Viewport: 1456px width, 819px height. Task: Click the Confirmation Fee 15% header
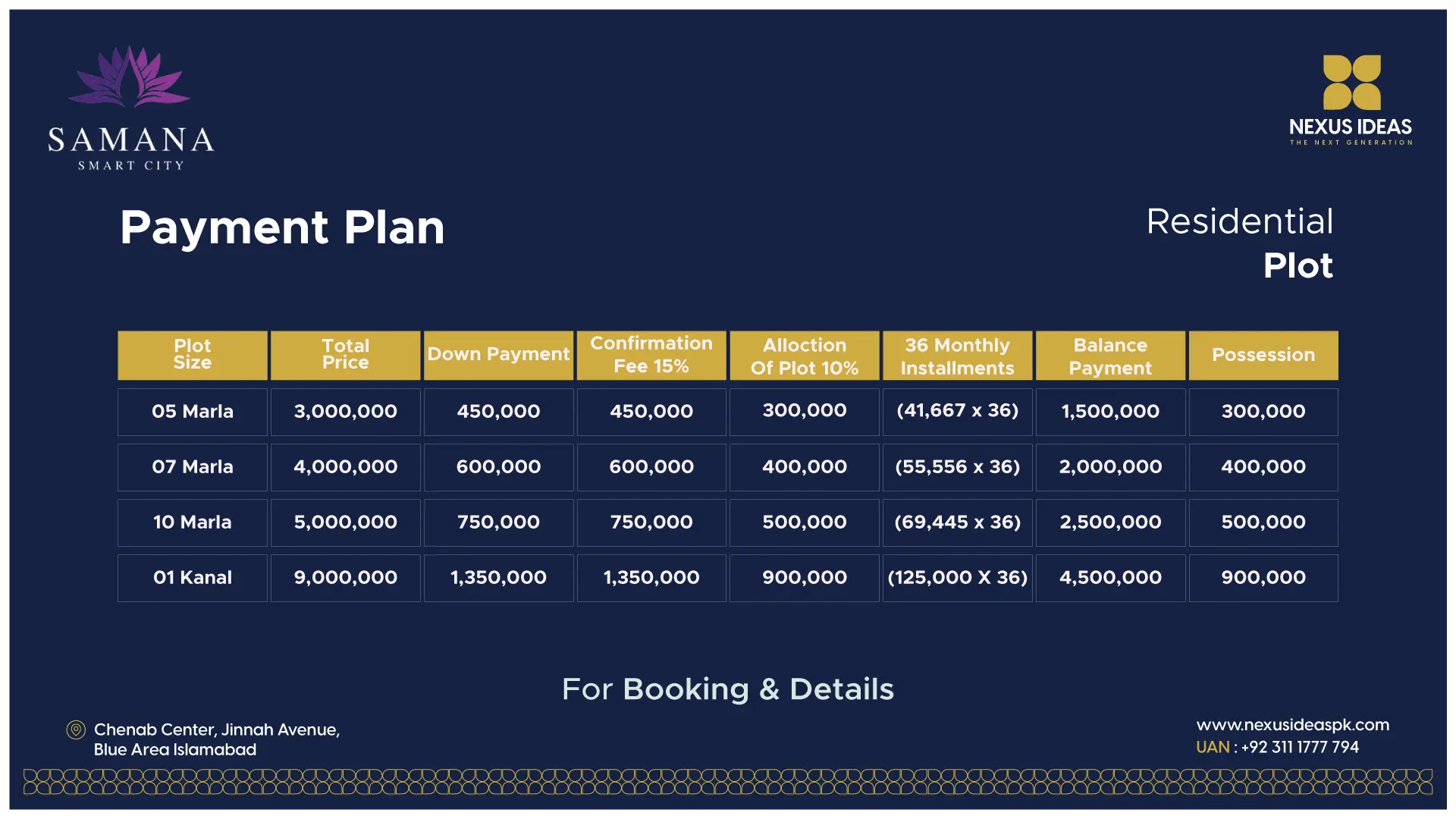tap(651, 354)
